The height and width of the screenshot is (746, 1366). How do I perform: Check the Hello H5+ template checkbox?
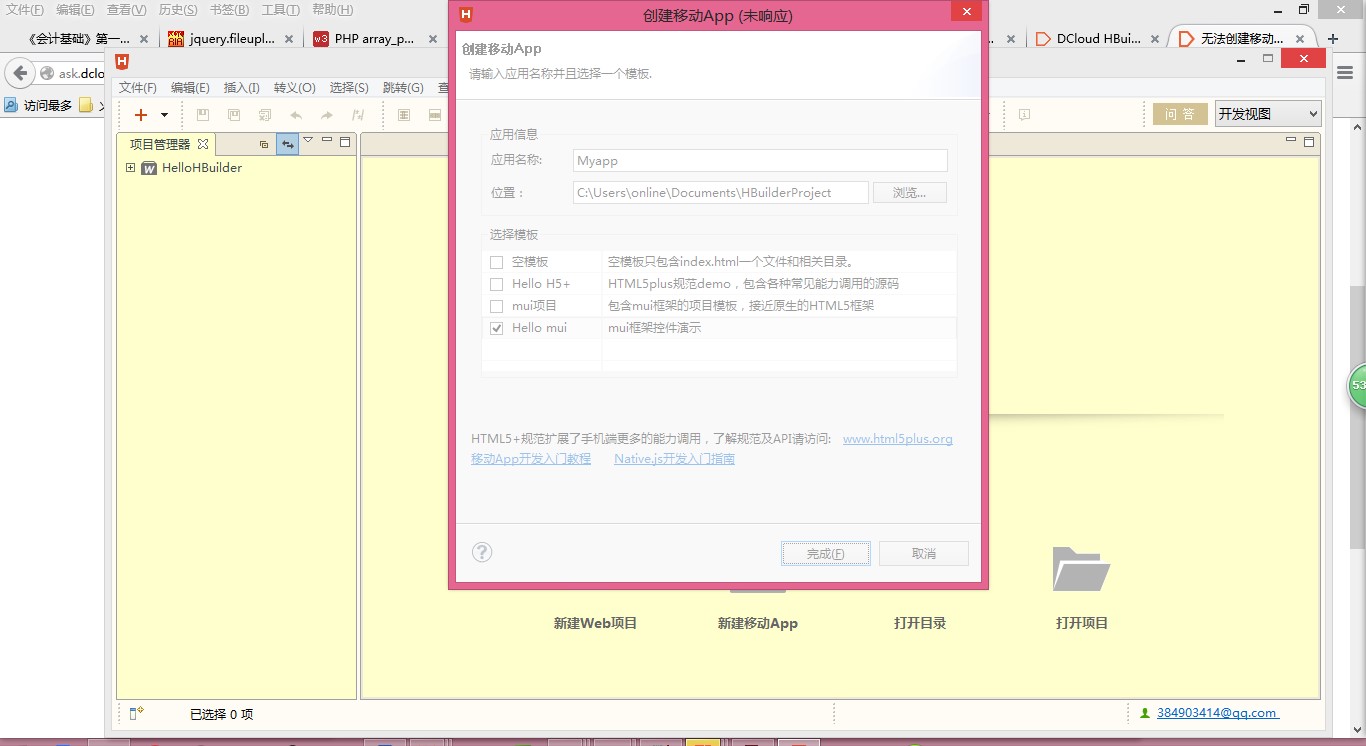coord(496,284)
